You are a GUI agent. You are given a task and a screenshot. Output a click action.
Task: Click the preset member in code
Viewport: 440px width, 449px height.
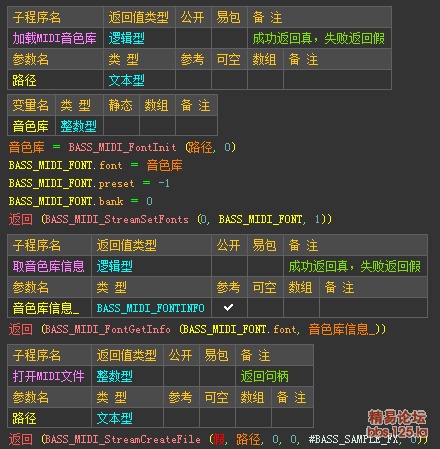(116, 184)
